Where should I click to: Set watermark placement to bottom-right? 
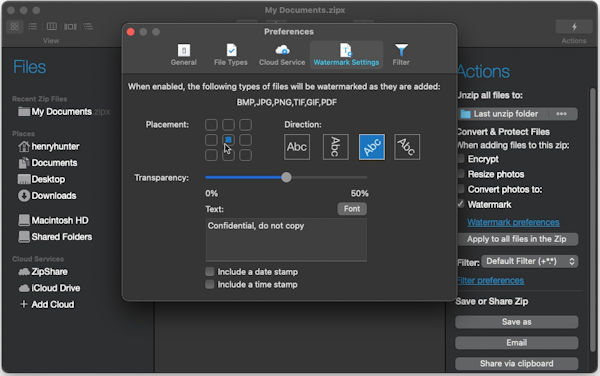tap(245, 155)
